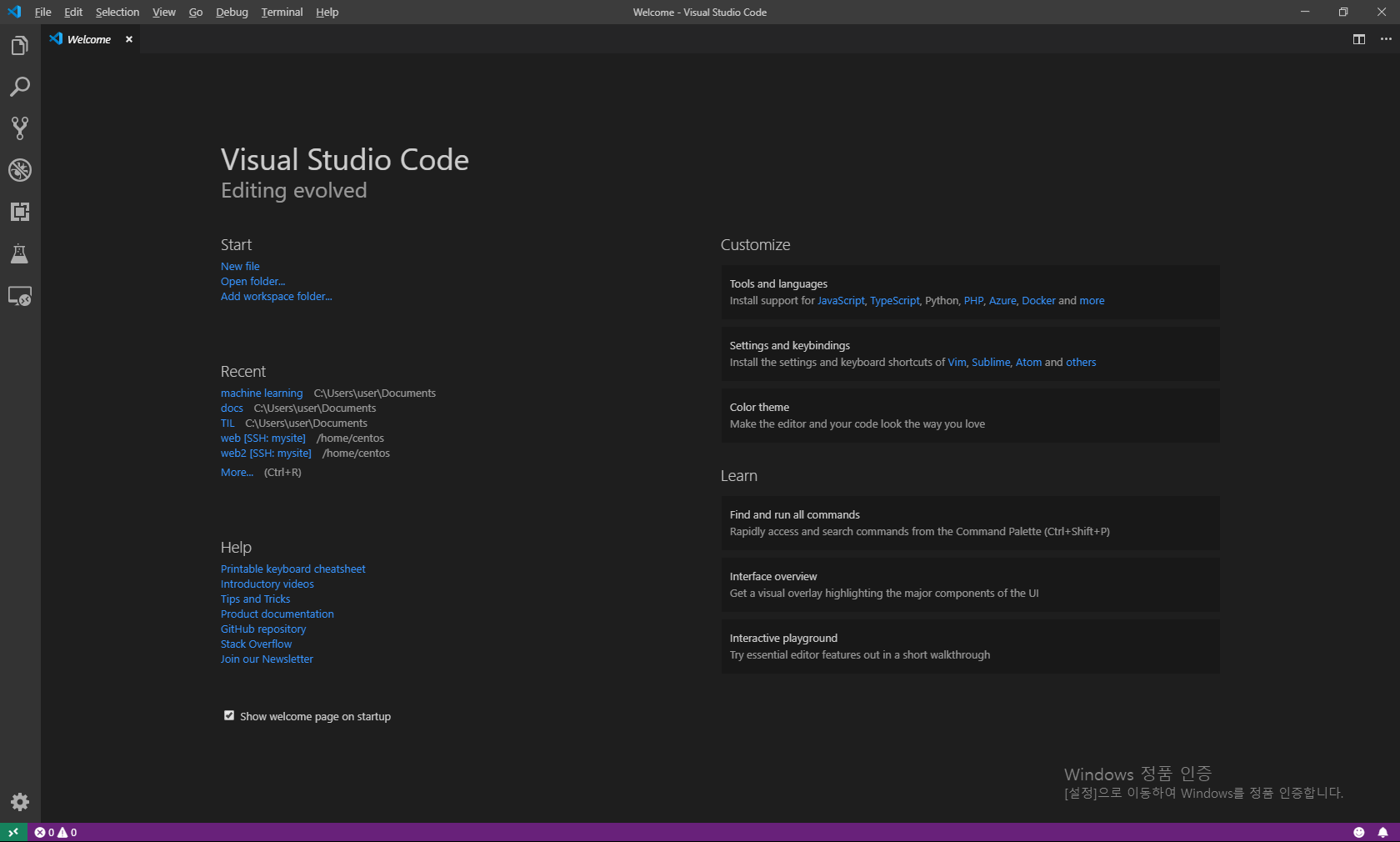The height and width of the screenshot is (842, 1400).
Task: Click others link in Settings and keybindings
Action: [1081, 362]
